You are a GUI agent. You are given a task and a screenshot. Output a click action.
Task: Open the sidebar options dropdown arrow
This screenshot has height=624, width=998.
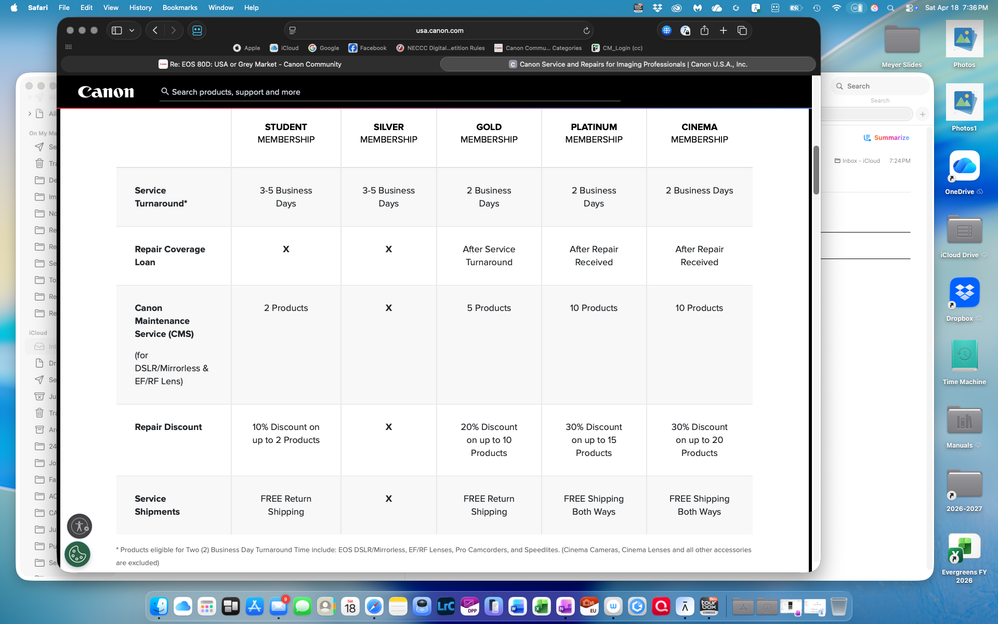point(132,30)
